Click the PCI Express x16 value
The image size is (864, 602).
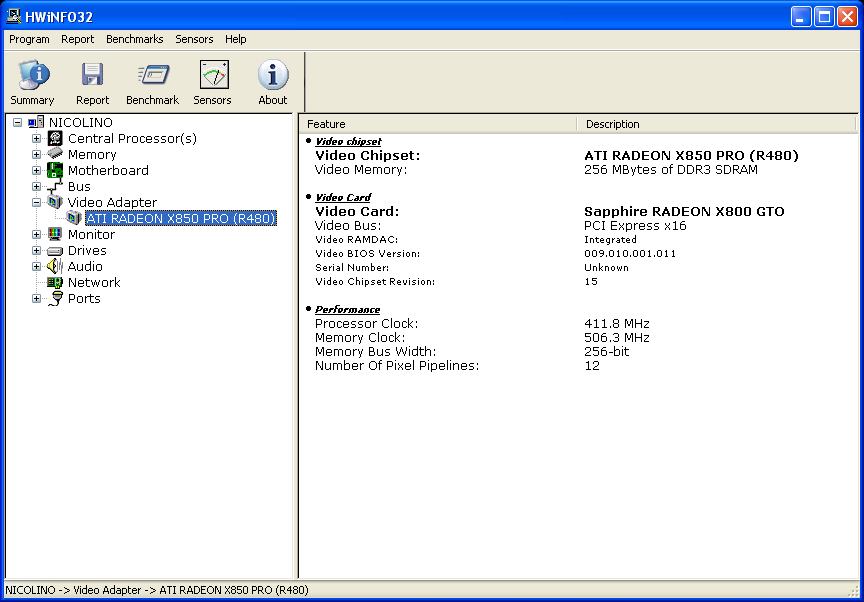(635, 226)
